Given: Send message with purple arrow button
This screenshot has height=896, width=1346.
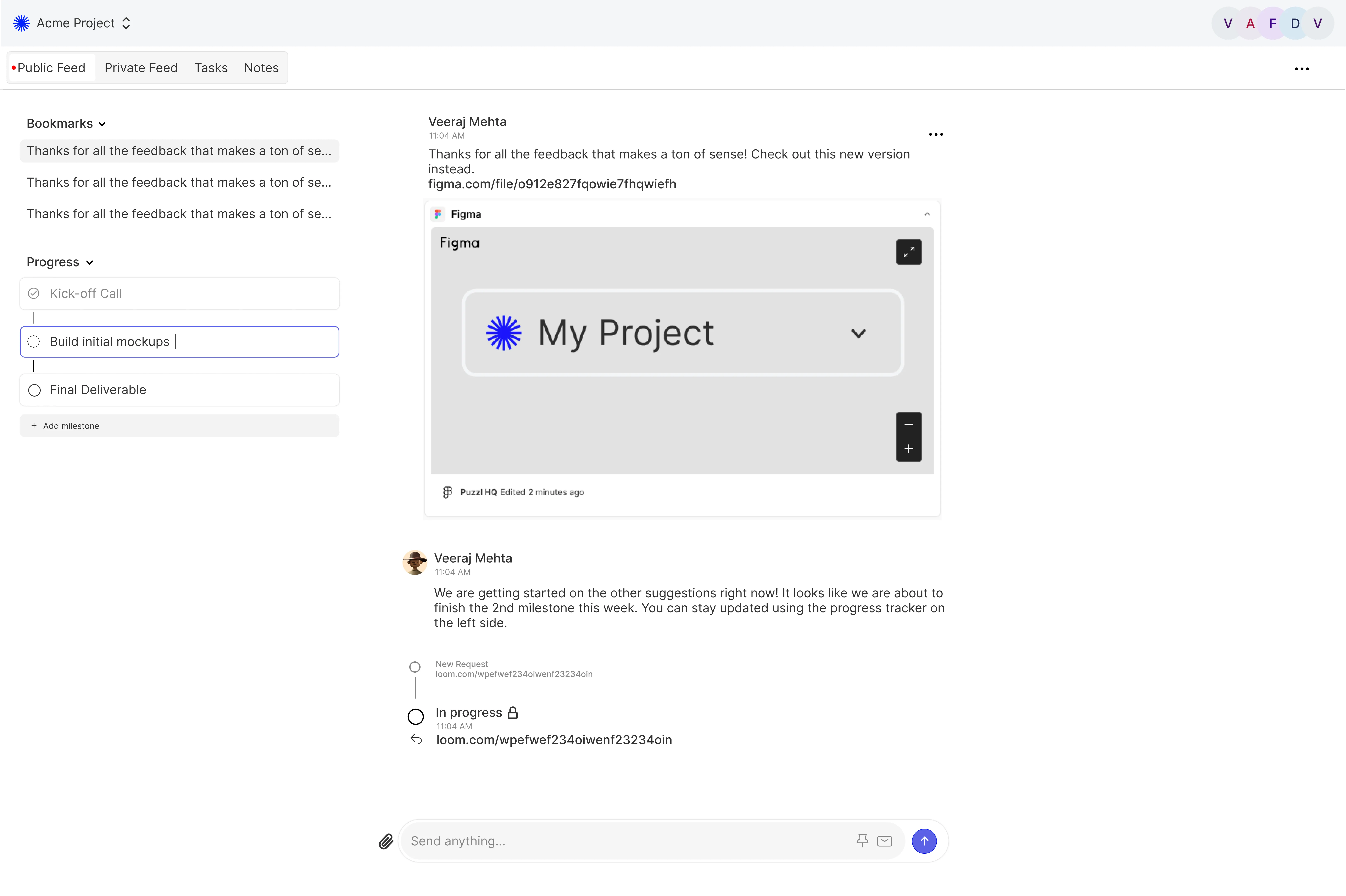Looking at the screenshot, I should tap(924, 841).
